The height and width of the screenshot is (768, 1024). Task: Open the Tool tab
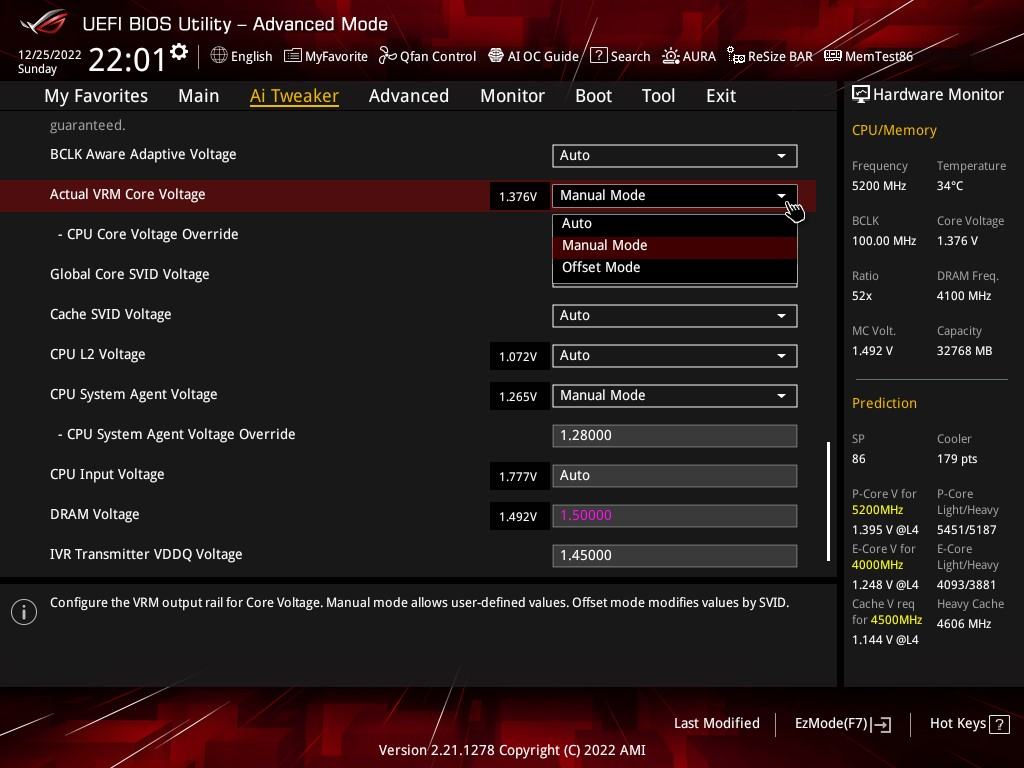(658, 95)
